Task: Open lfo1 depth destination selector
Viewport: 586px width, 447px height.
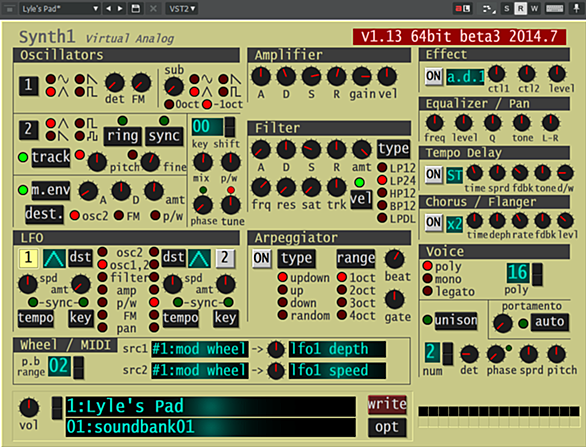Action: 337,349
